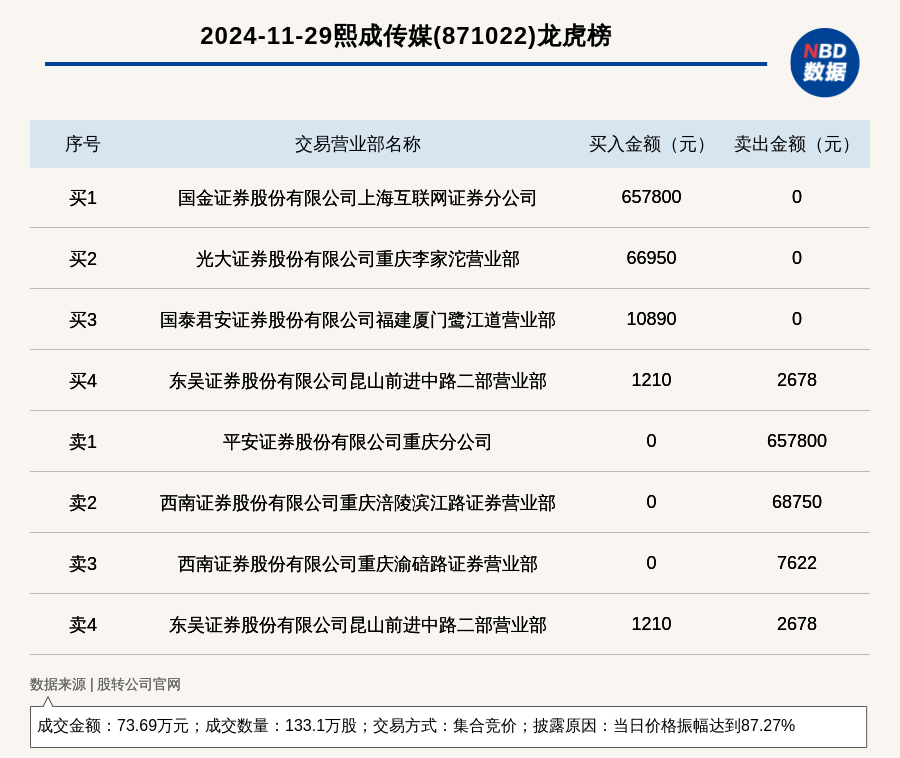The image size is (900, 758).
Task: Select sell amount 2678 in row 买4
Action: (x=797, y=380)
